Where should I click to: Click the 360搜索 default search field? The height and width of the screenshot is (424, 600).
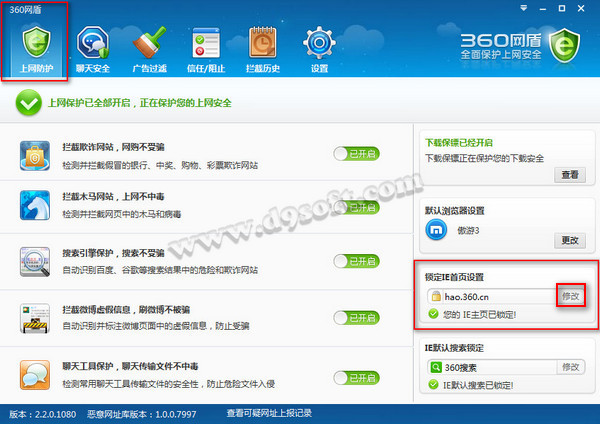click(x=492, y=367)
